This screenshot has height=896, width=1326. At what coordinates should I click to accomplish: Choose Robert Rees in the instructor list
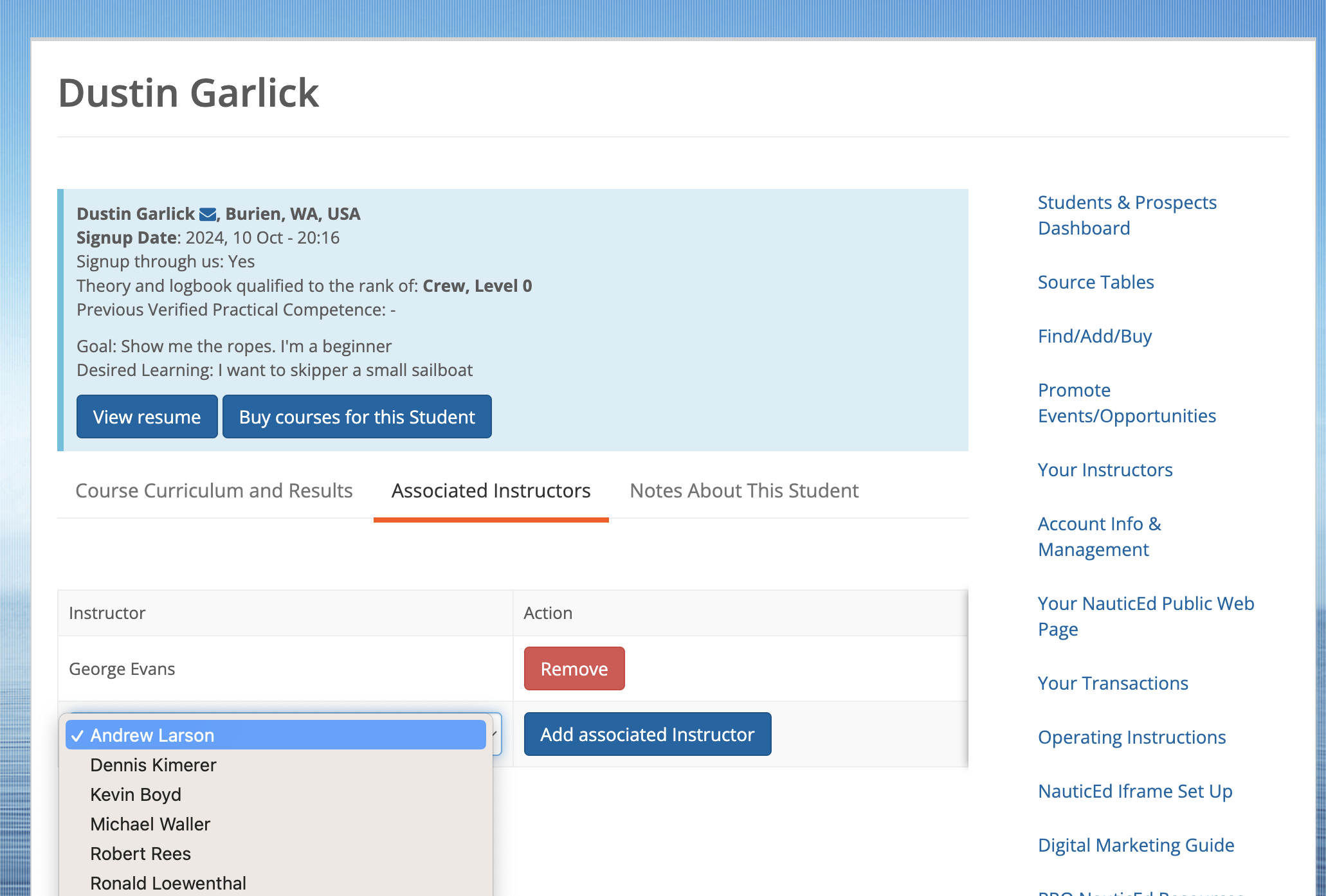point(140,854)
